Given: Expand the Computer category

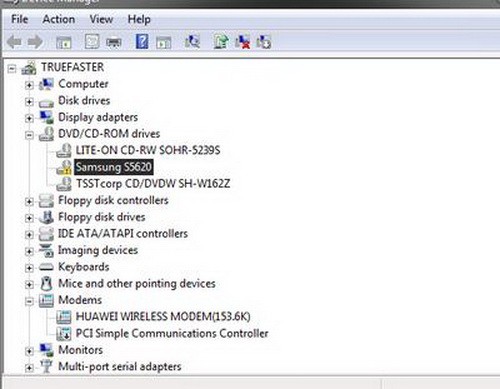Looking at the screenshot, I should pos(29,85).
